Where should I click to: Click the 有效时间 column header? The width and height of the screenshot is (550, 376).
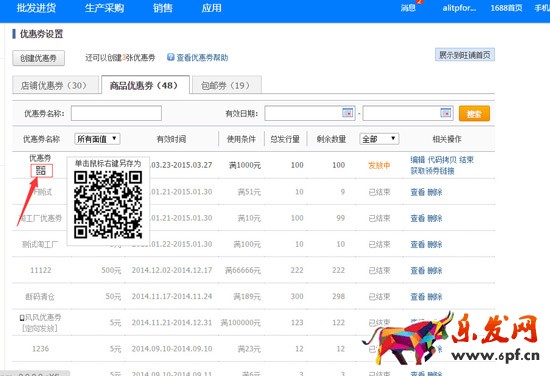click(171, 139)
